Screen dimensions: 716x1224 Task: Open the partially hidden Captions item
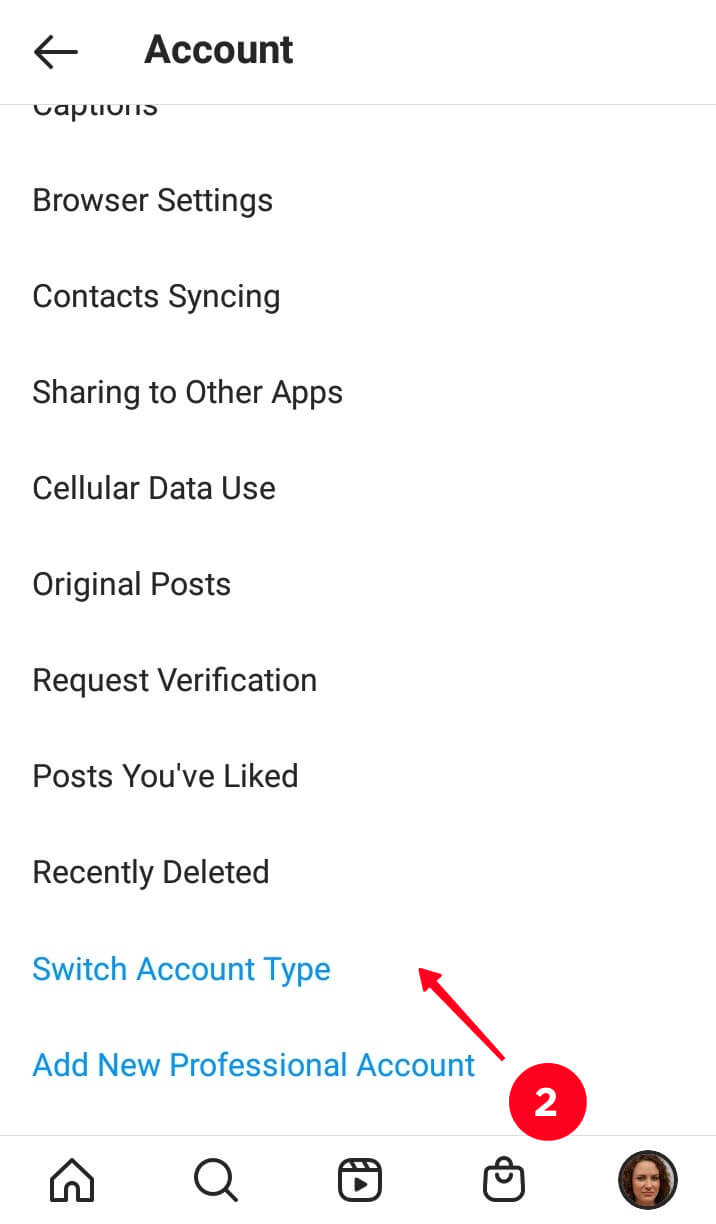click(x=95, y=107)
